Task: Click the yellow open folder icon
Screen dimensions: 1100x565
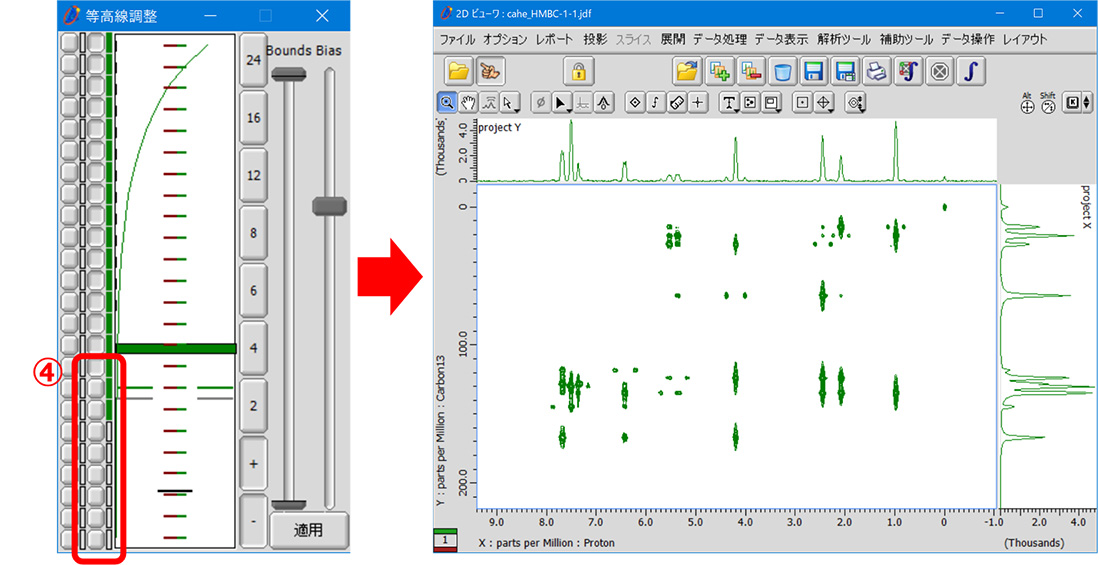Action: pos(458,72)
